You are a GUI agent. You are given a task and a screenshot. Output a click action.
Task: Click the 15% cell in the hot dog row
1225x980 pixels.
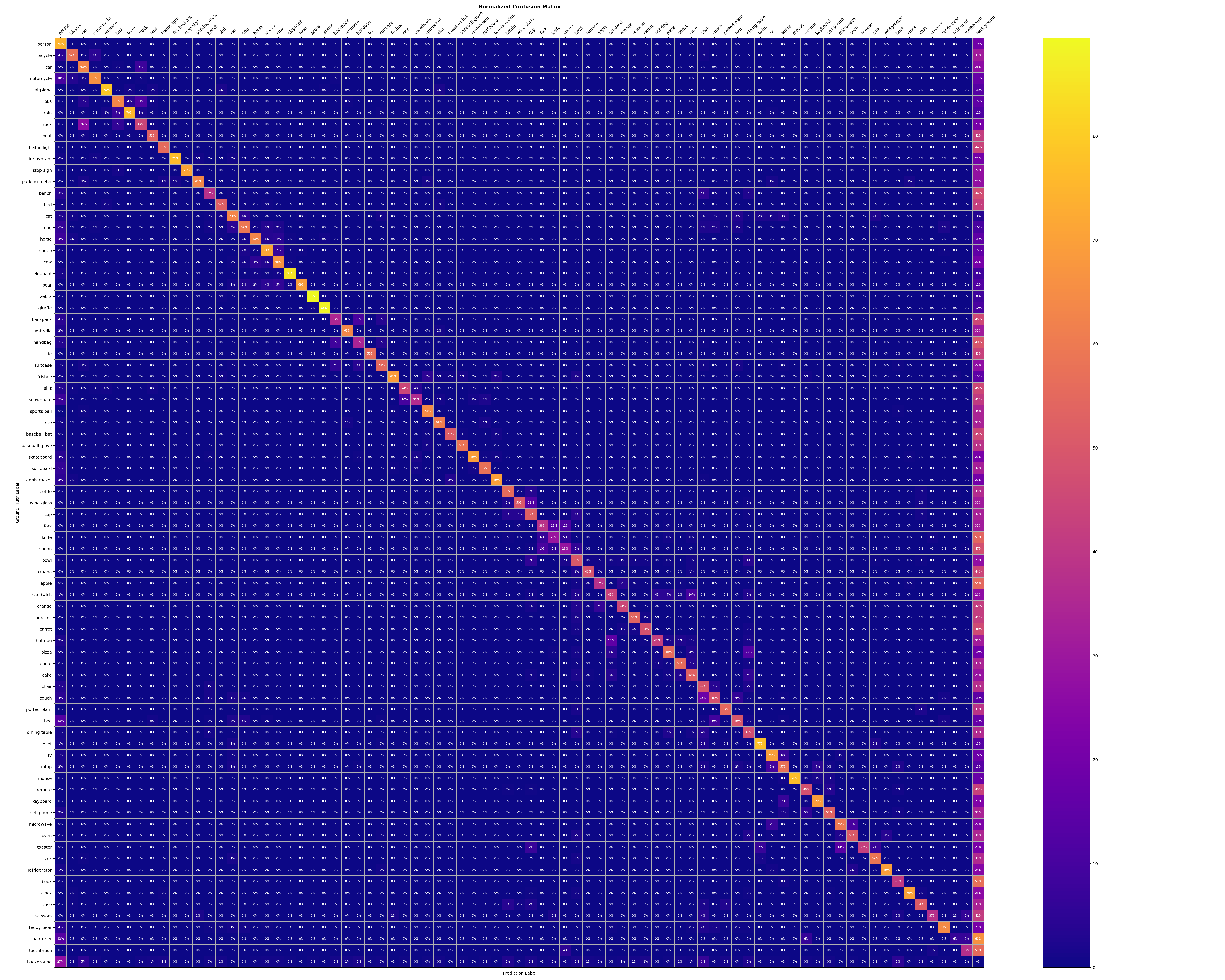(611, 640)
